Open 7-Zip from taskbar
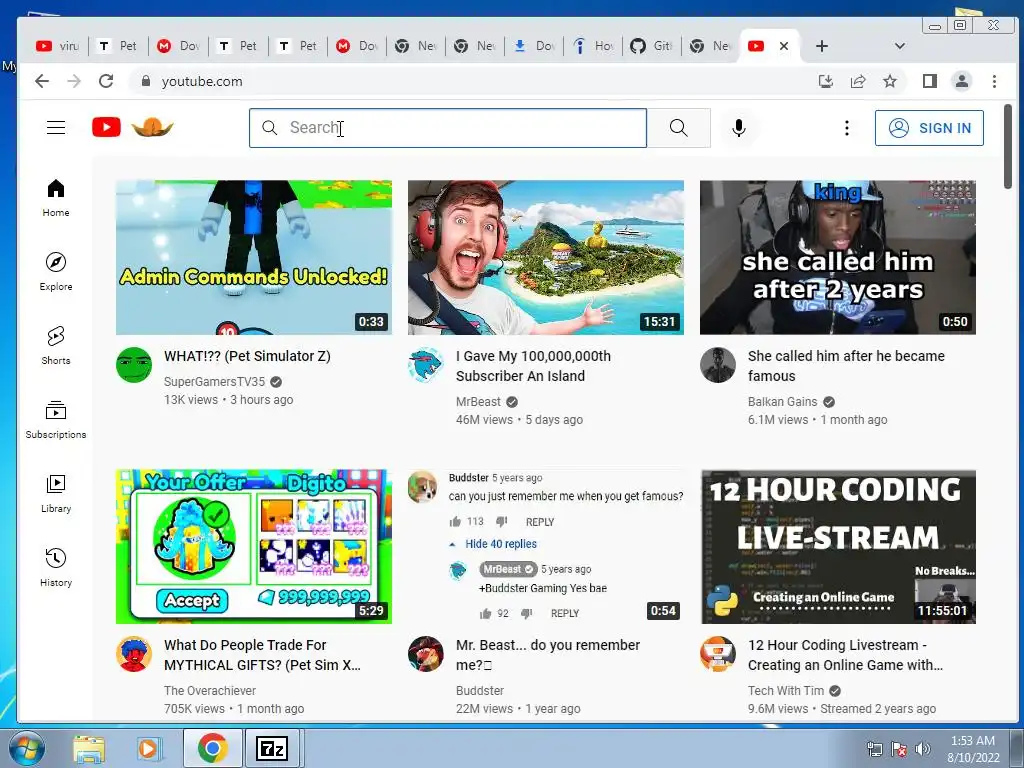The width and height of the screenshot is (1024, 768). pyautogui.click(x=272, y=748)
